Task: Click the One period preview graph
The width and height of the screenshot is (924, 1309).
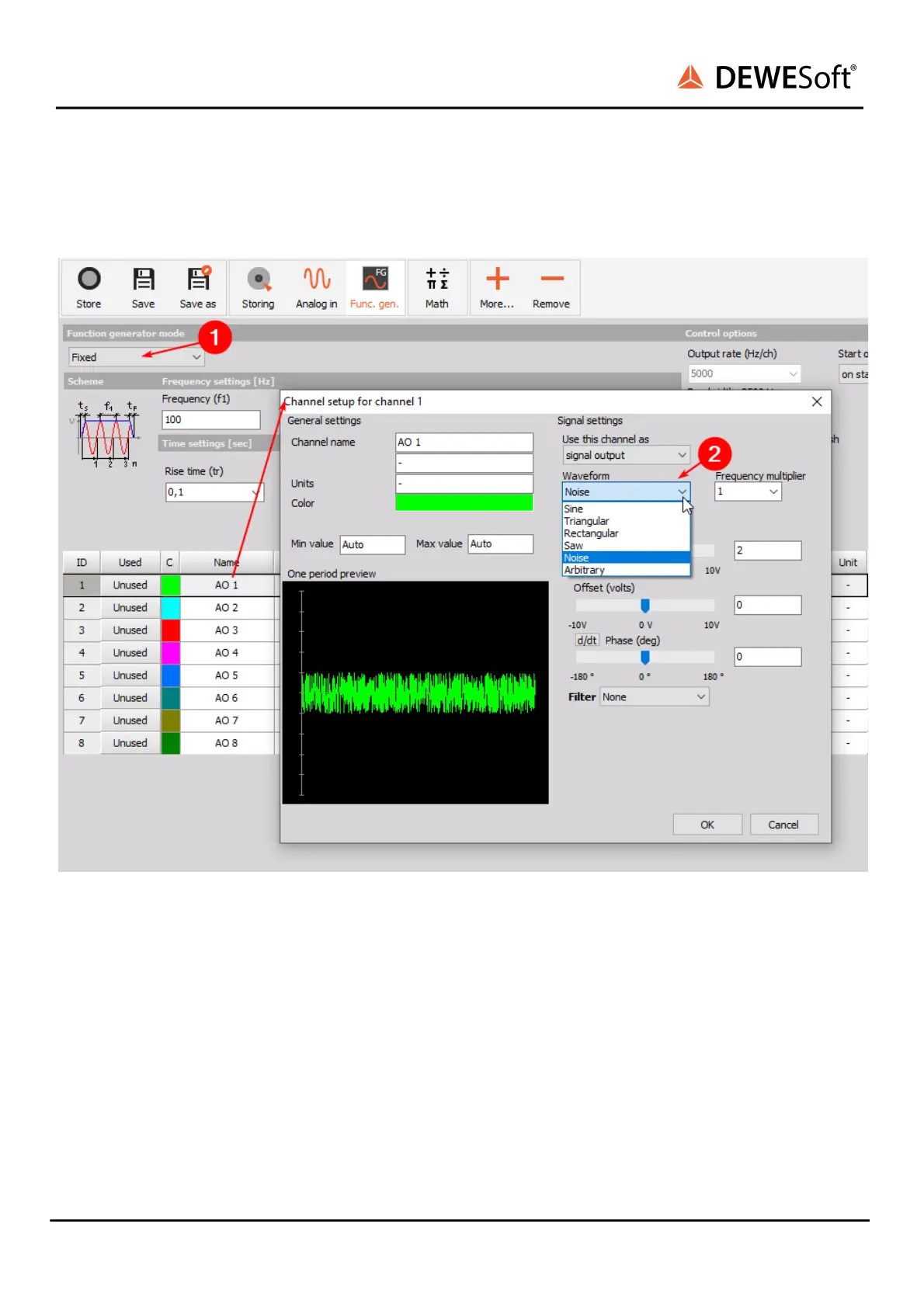Action: tap(415, 693)
